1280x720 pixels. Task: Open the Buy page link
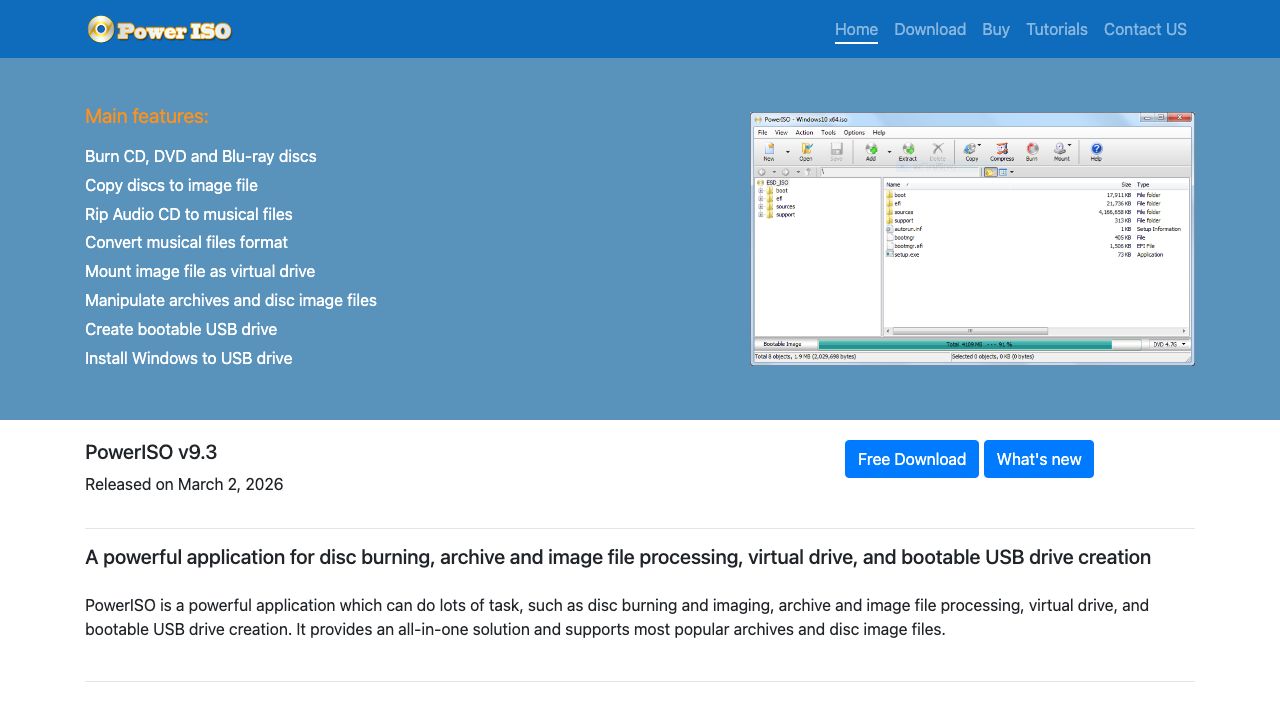(996, 29)
